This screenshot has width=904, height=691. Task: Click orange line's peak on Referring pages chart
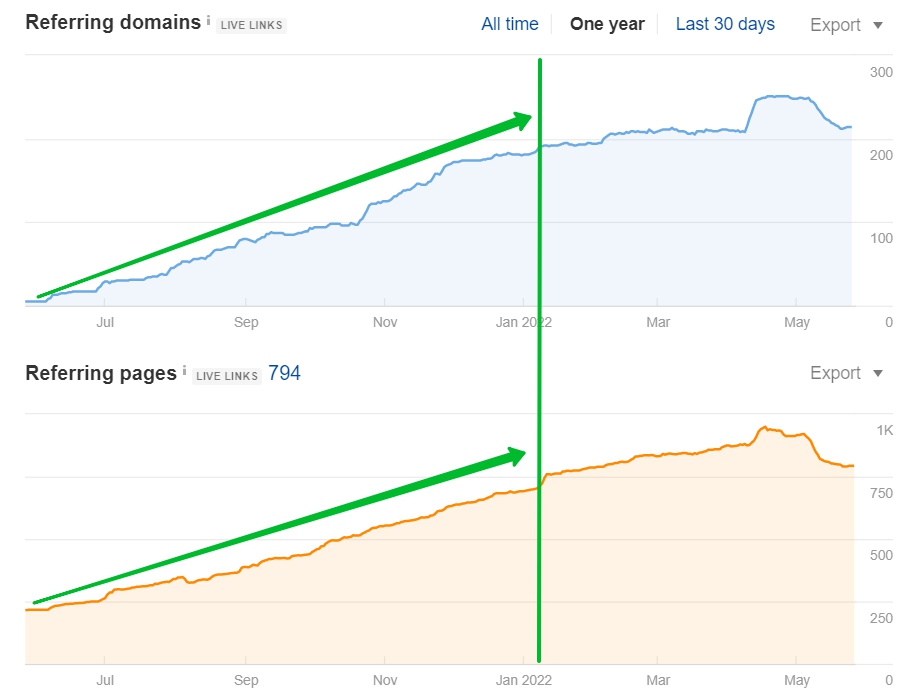point(765,427)
